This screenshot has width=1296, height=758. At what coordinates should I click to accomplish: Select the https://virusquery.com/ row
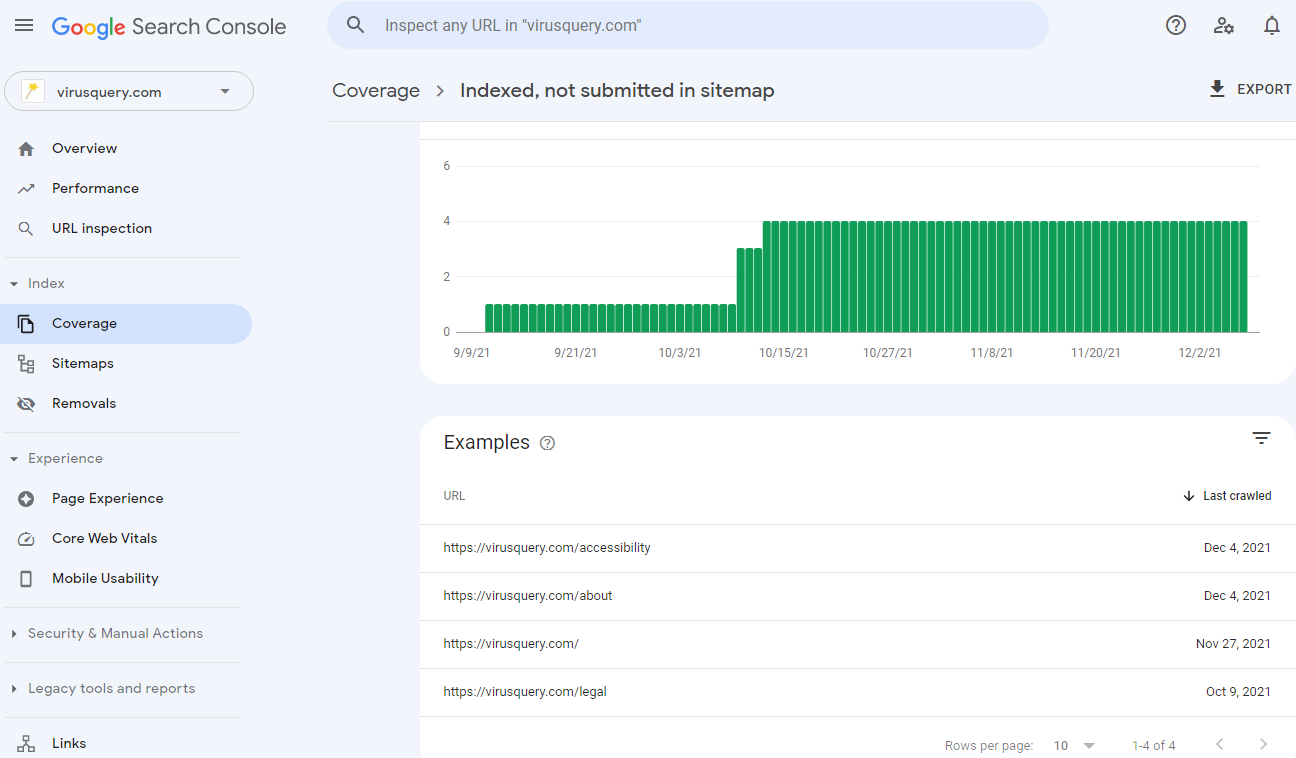[x=857, y=644]
